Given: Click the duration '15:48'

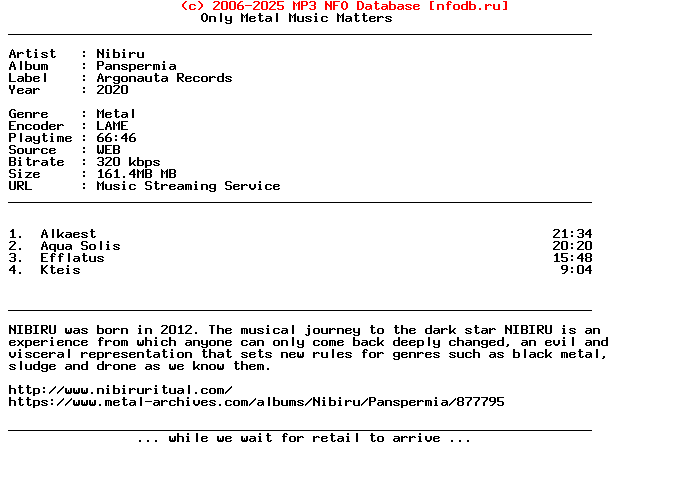Looking at the screenshot, I should (x=572, y=258).
